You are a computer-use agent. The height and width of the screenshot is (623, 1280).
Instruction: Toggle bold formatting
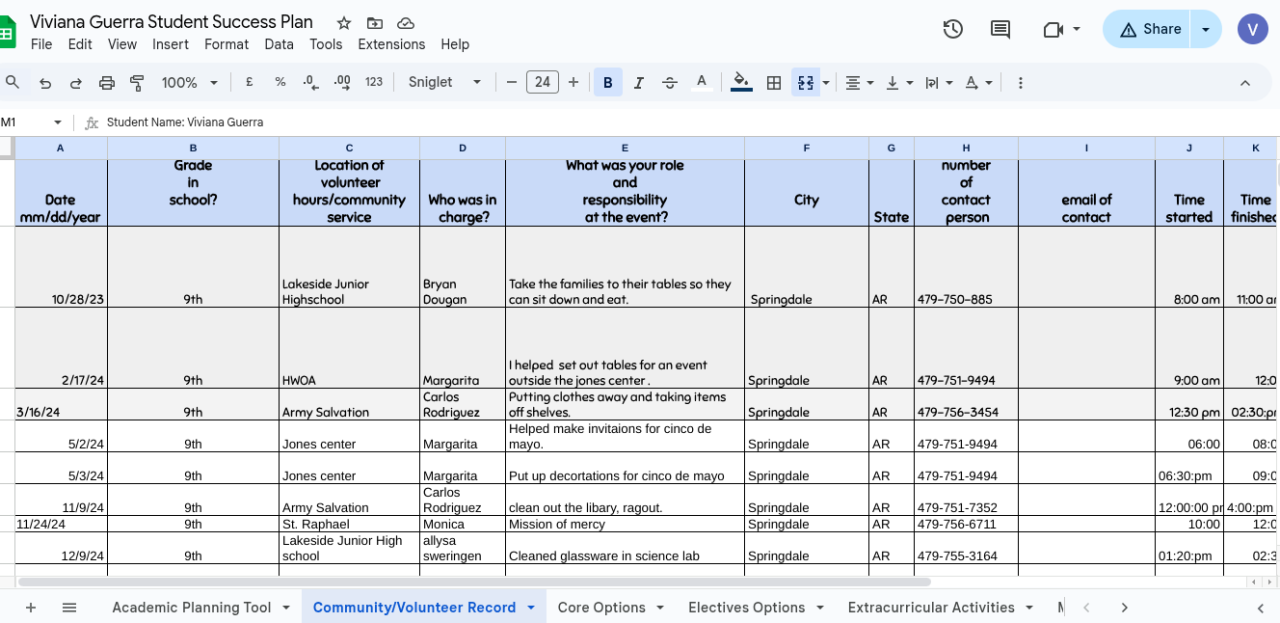pyautogui.click(x=607, y=83)
